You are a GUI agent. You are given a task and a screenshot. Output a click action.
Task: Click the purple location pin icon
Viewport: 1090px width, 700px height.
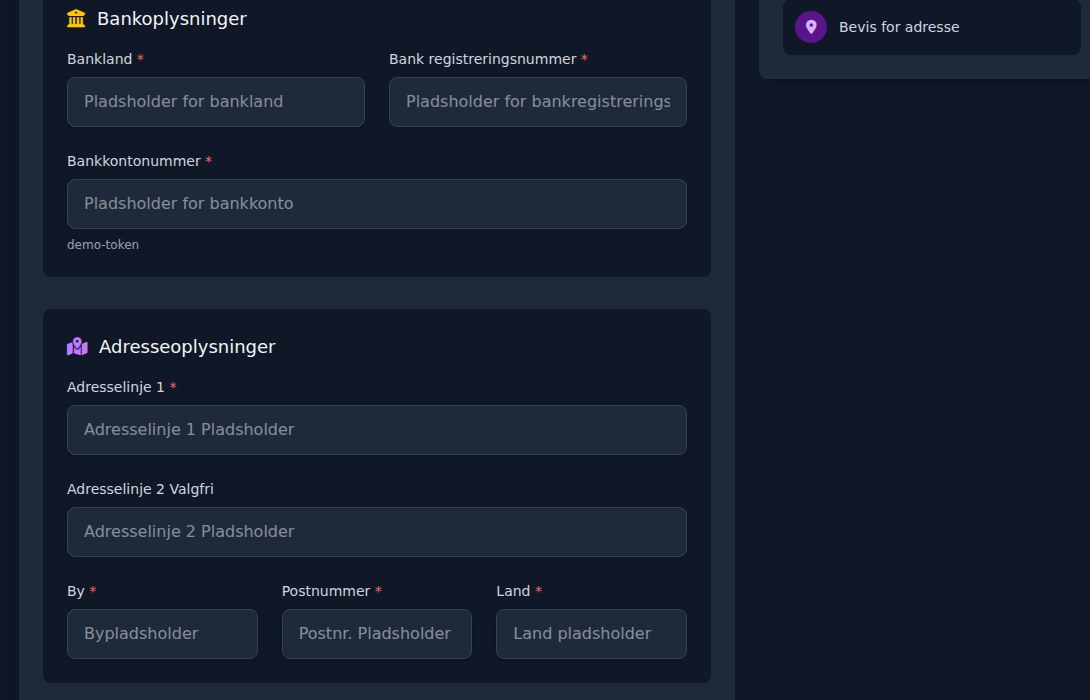click(x=811, y=27)
